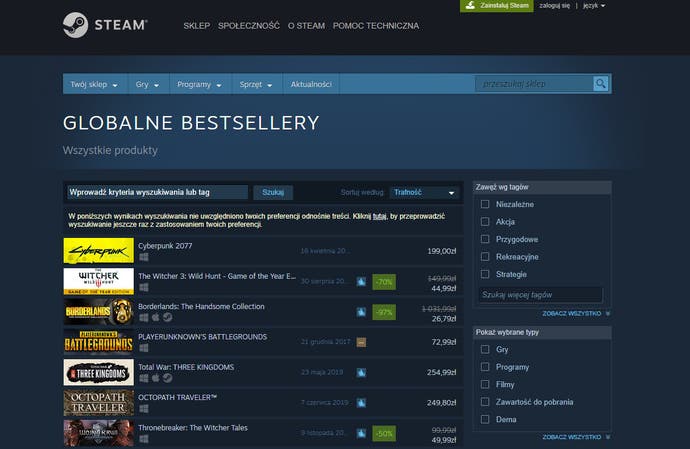Open O STEAM page
The height and width of the screenshot is (449, 690).
pyautogui.click(x=306, y=26)
